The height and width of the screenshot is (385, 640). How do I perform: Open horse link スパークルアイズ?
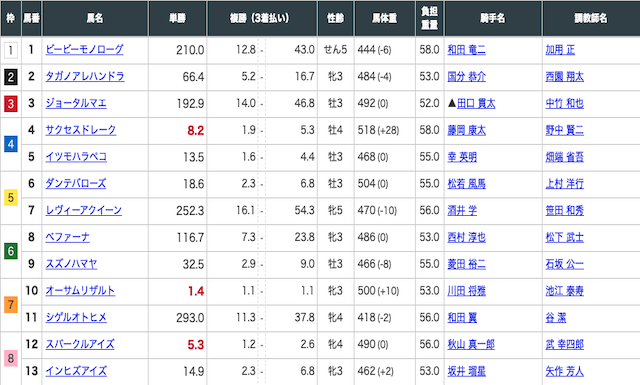point(80,344)
